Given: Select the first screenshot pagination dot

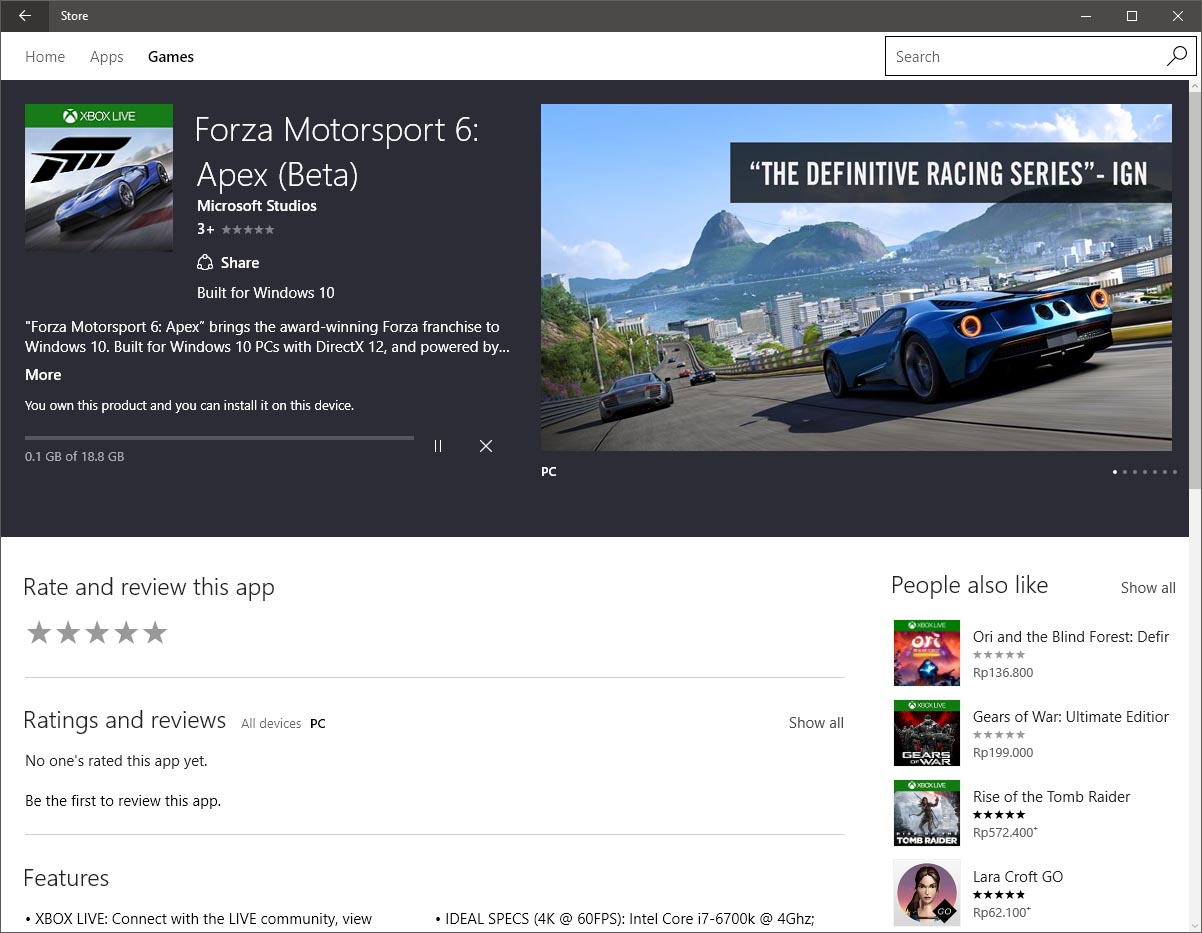Looking at the screenshot, I should point(1115,472).
